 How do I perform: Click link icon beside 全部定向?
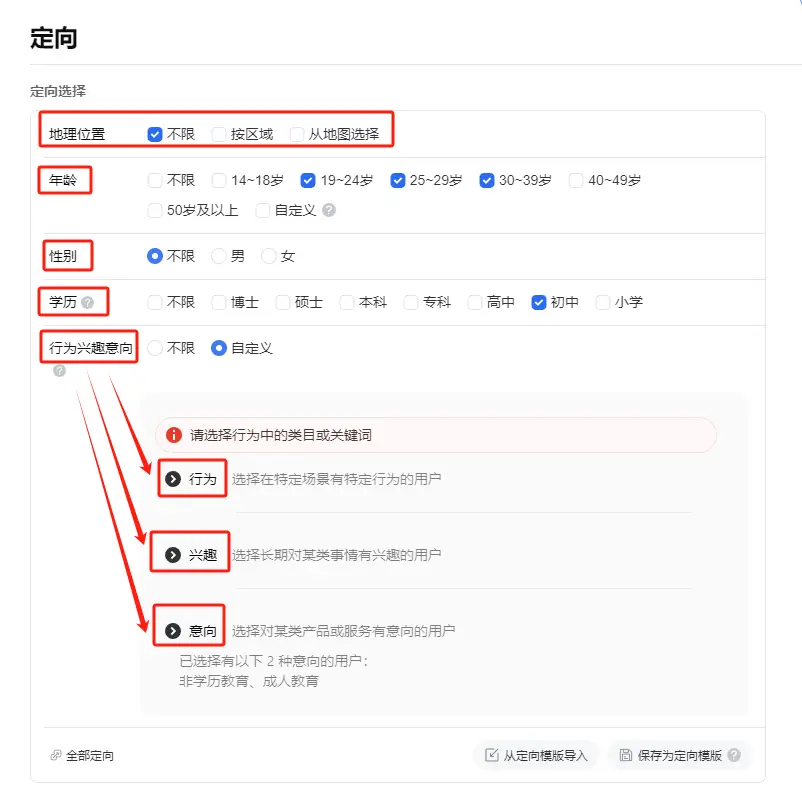56,755
